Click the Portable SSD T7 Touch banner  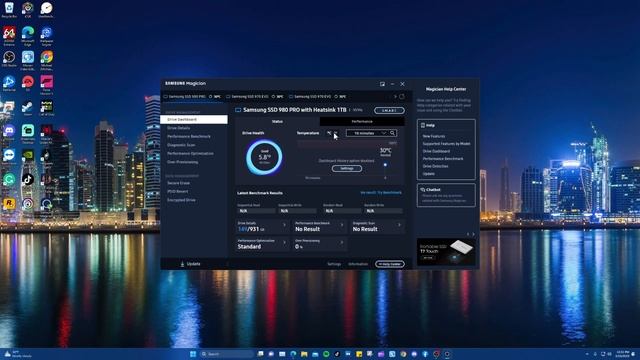pyautogui.click(x=446, y=251)
